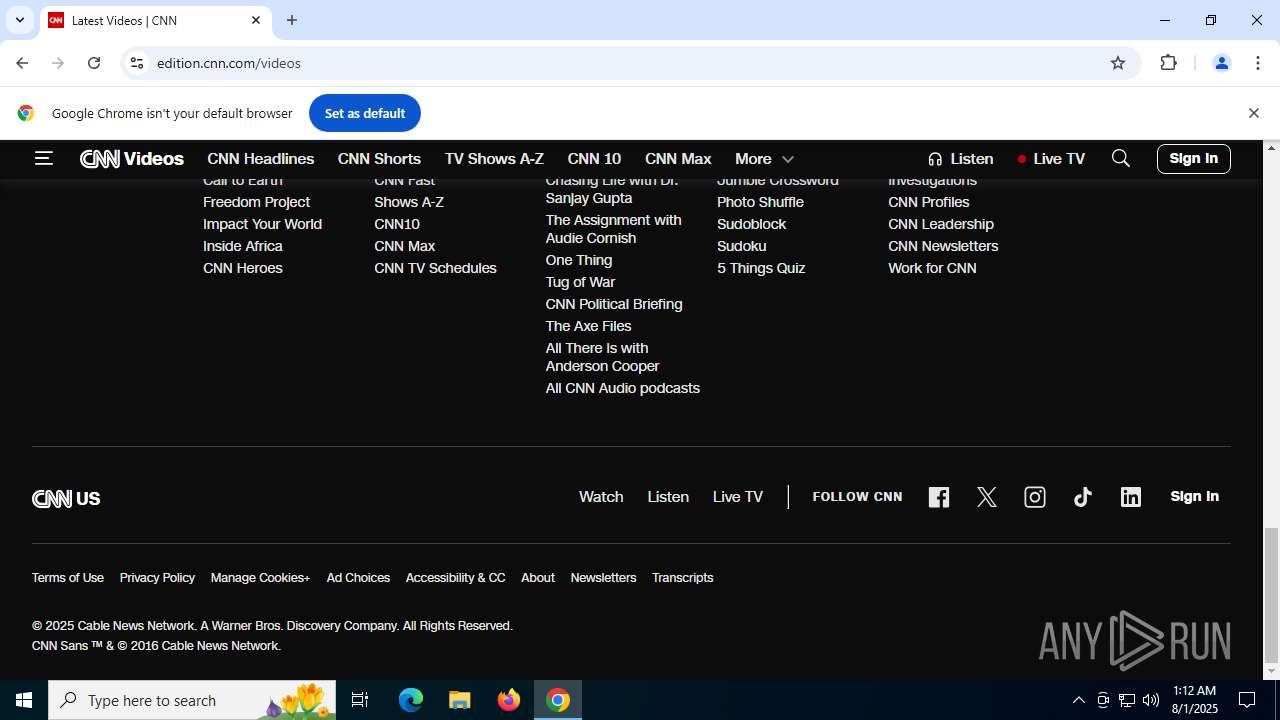Screen dimensions: 1280x720
Task: Open the footer Listen link
Action: click(x=668, y=497)
